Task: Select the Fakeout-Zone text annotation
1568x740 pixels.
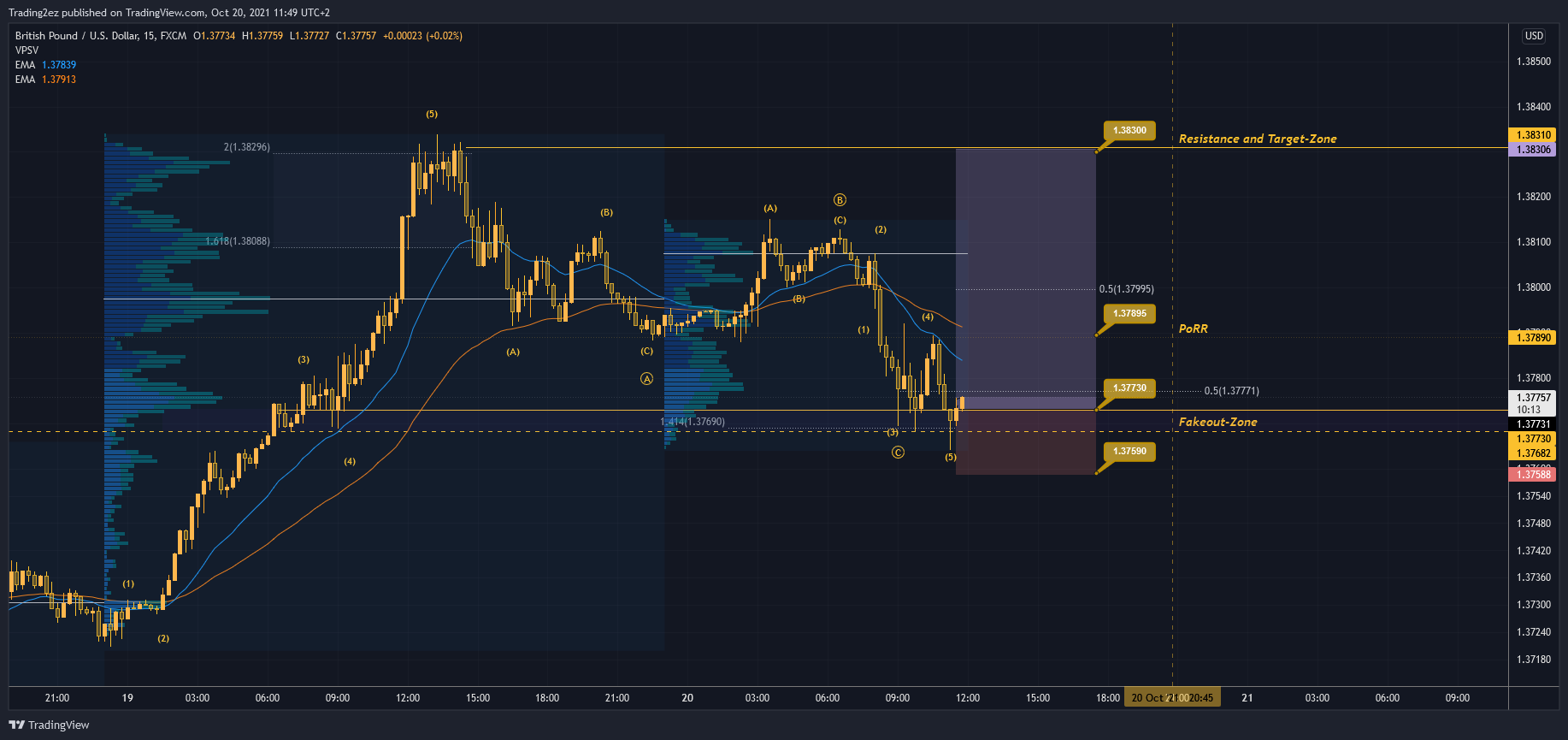Action: [x=1218, y=422]
